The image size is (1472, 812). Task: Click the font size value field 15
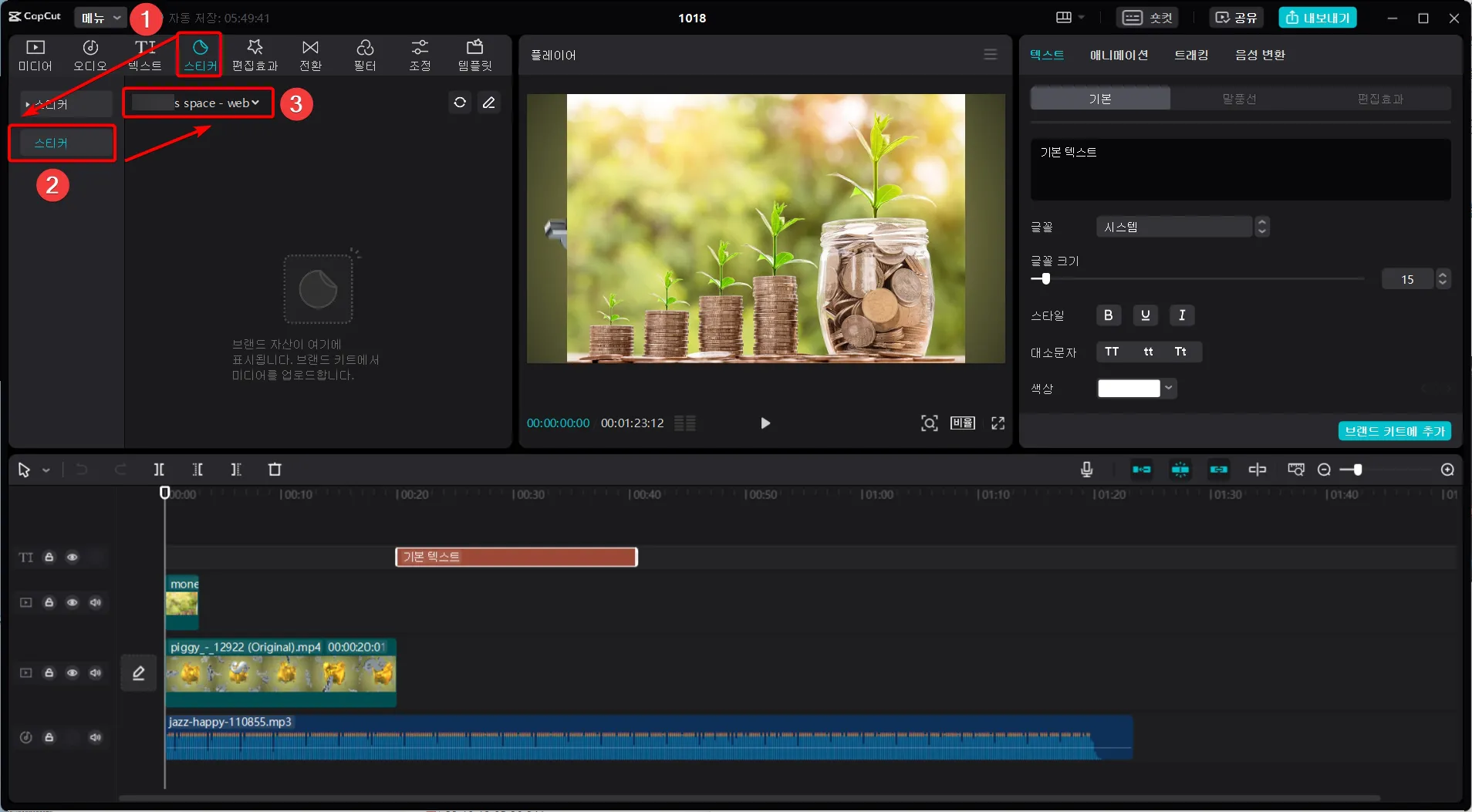coord(1407,279)
